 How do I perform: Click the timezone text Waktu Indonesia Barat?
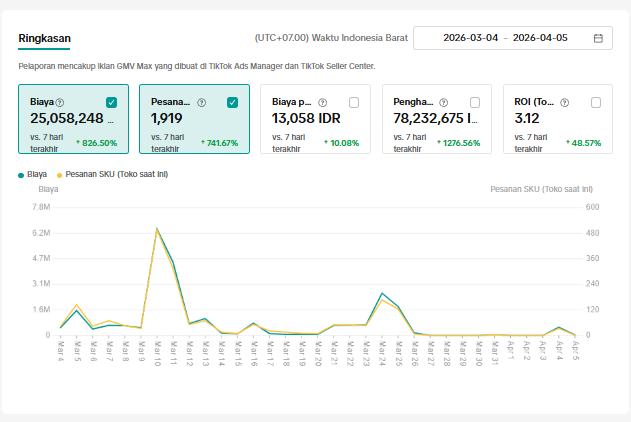(x=360, y=38)
